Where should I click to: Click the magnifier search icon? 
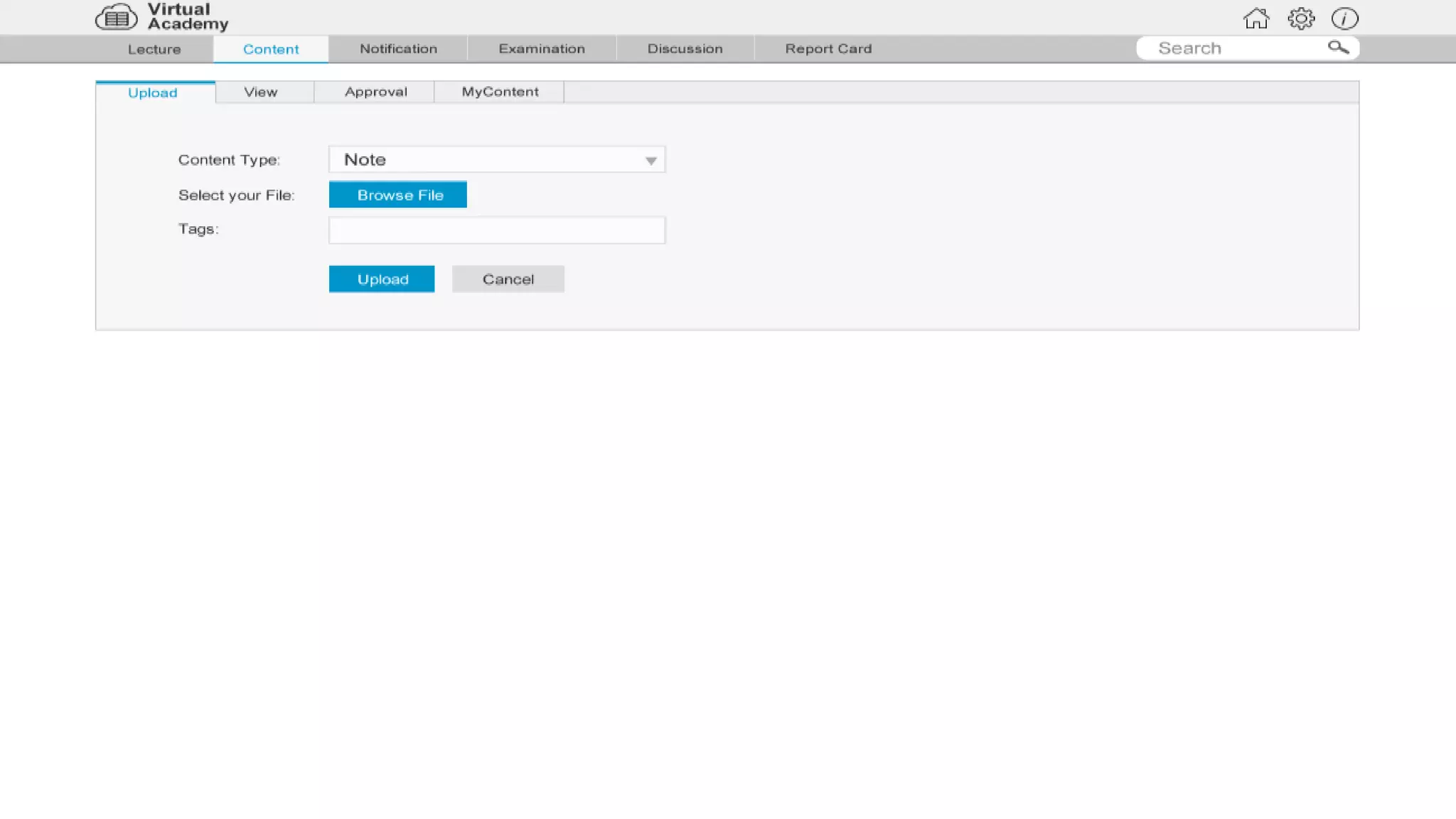click(1338, 48)
